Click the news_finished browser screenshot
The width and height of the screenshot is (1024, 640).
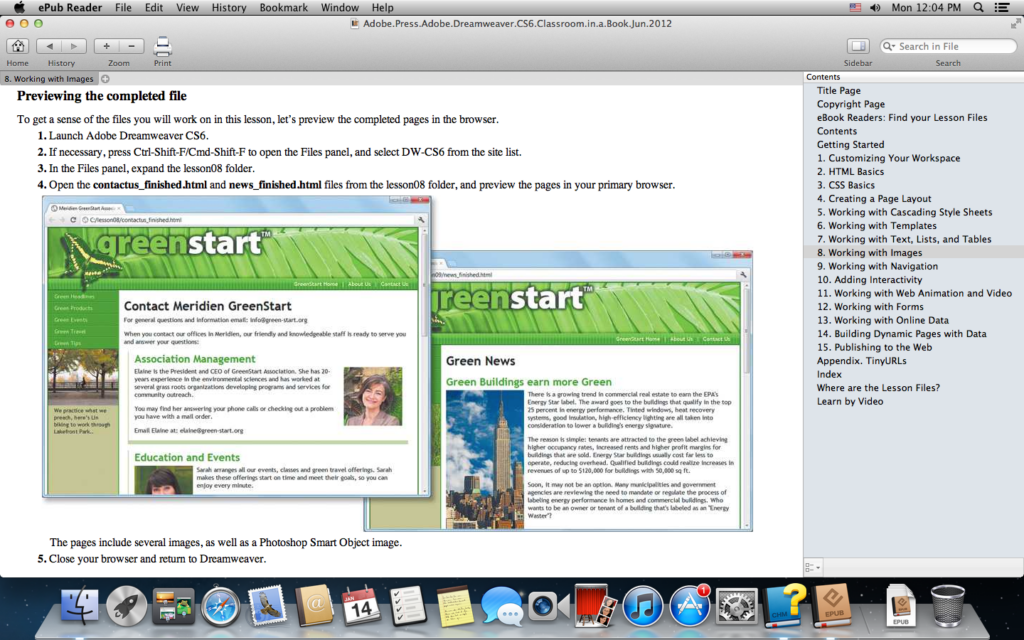click(x=591, y=392)
